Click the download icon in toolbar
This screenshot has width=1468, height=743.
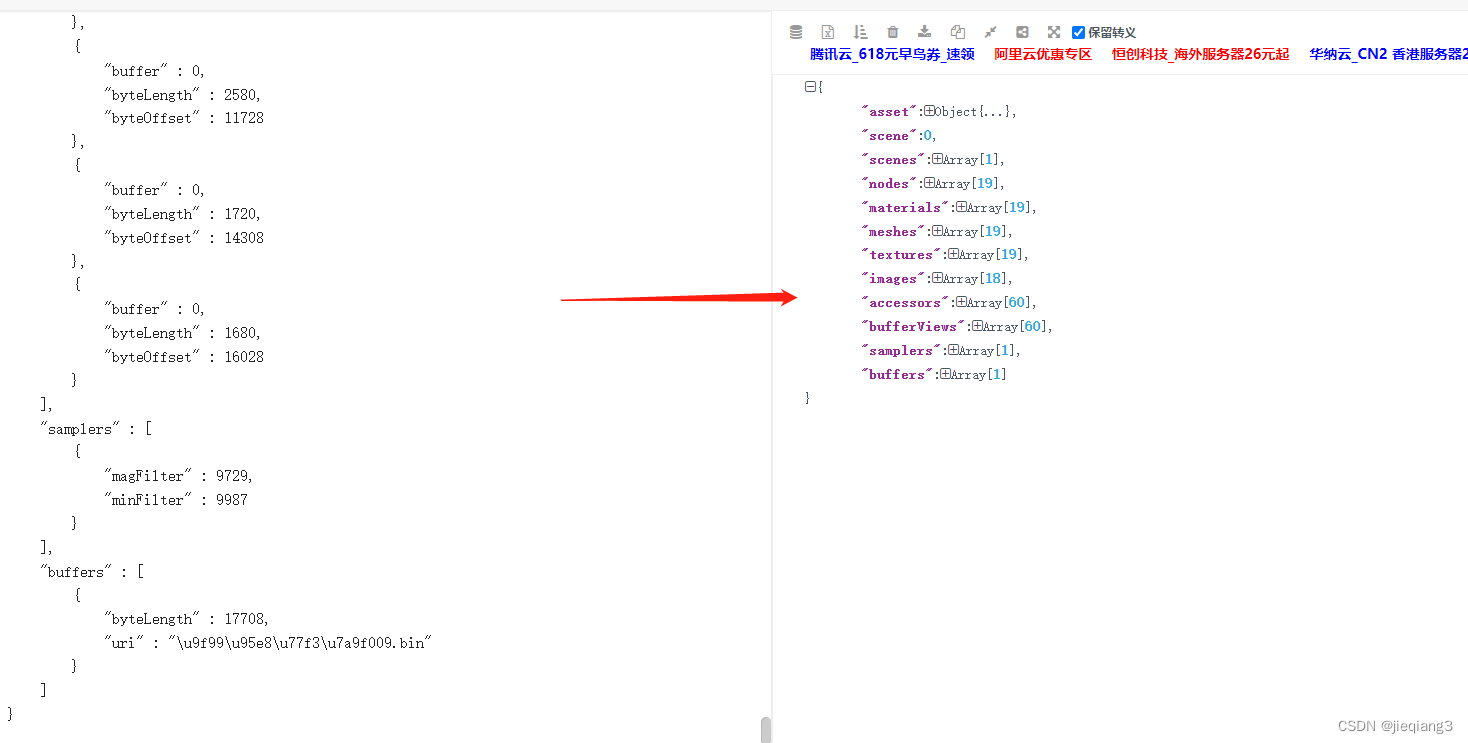(x=925, y=32)
